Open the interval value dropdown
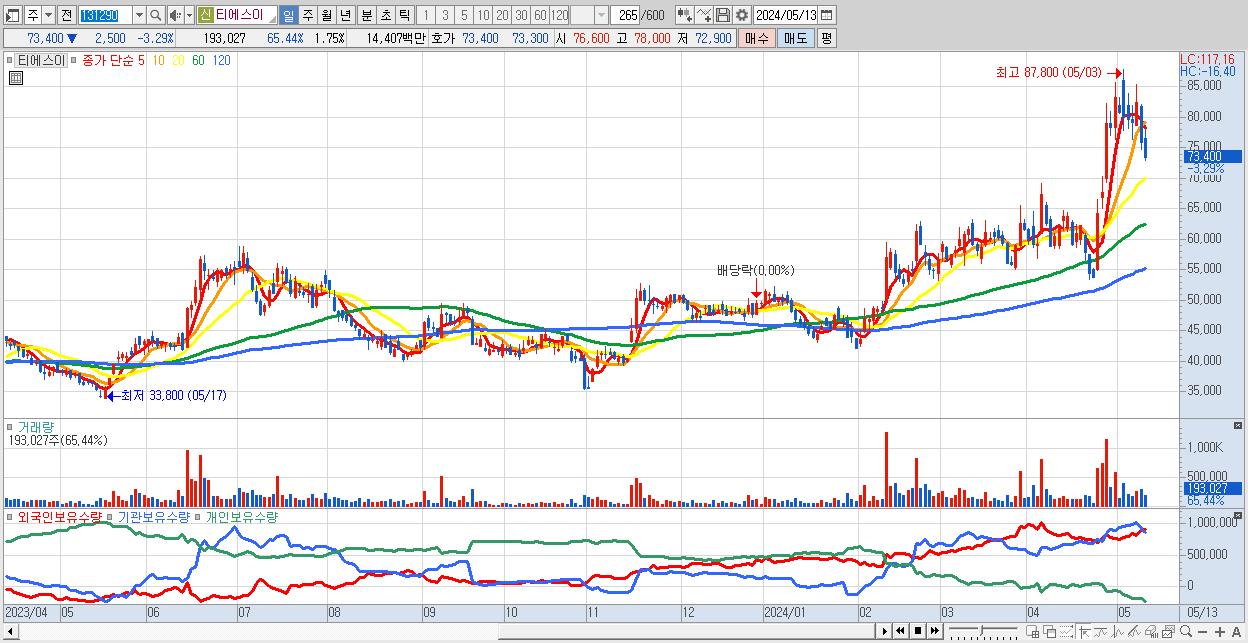 (601, 15)
